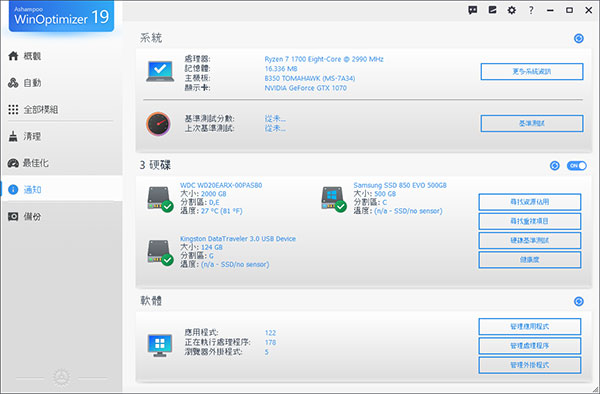
Task: Open the 備份 section
Action: tap(61, 217)
